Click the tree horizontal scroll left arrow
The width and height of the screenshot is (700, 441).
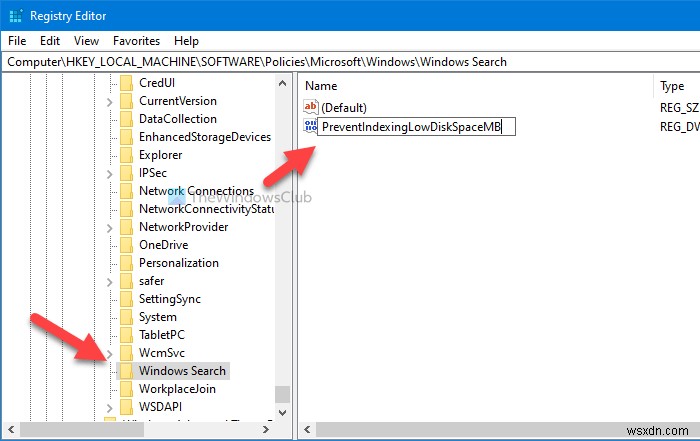click(x=11, y=430)
